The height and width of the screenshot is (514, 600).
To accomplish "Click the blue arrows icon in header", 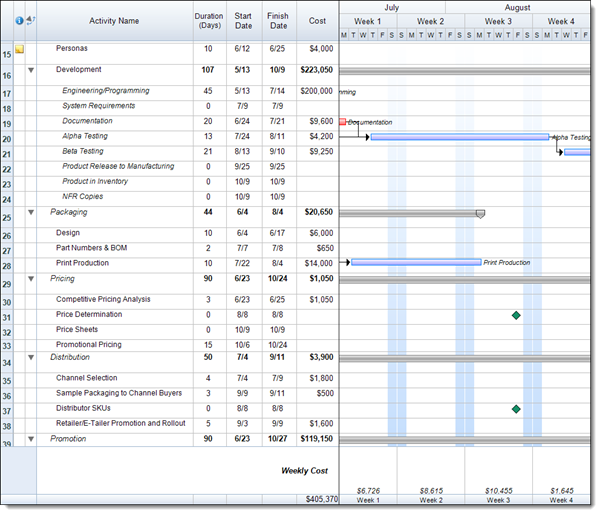I will 30,20.
